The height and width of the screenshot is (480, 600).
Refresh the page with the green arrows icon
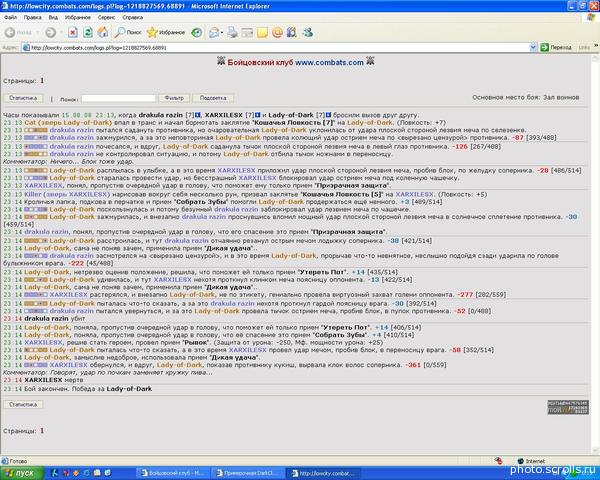[x=88, y=33]
